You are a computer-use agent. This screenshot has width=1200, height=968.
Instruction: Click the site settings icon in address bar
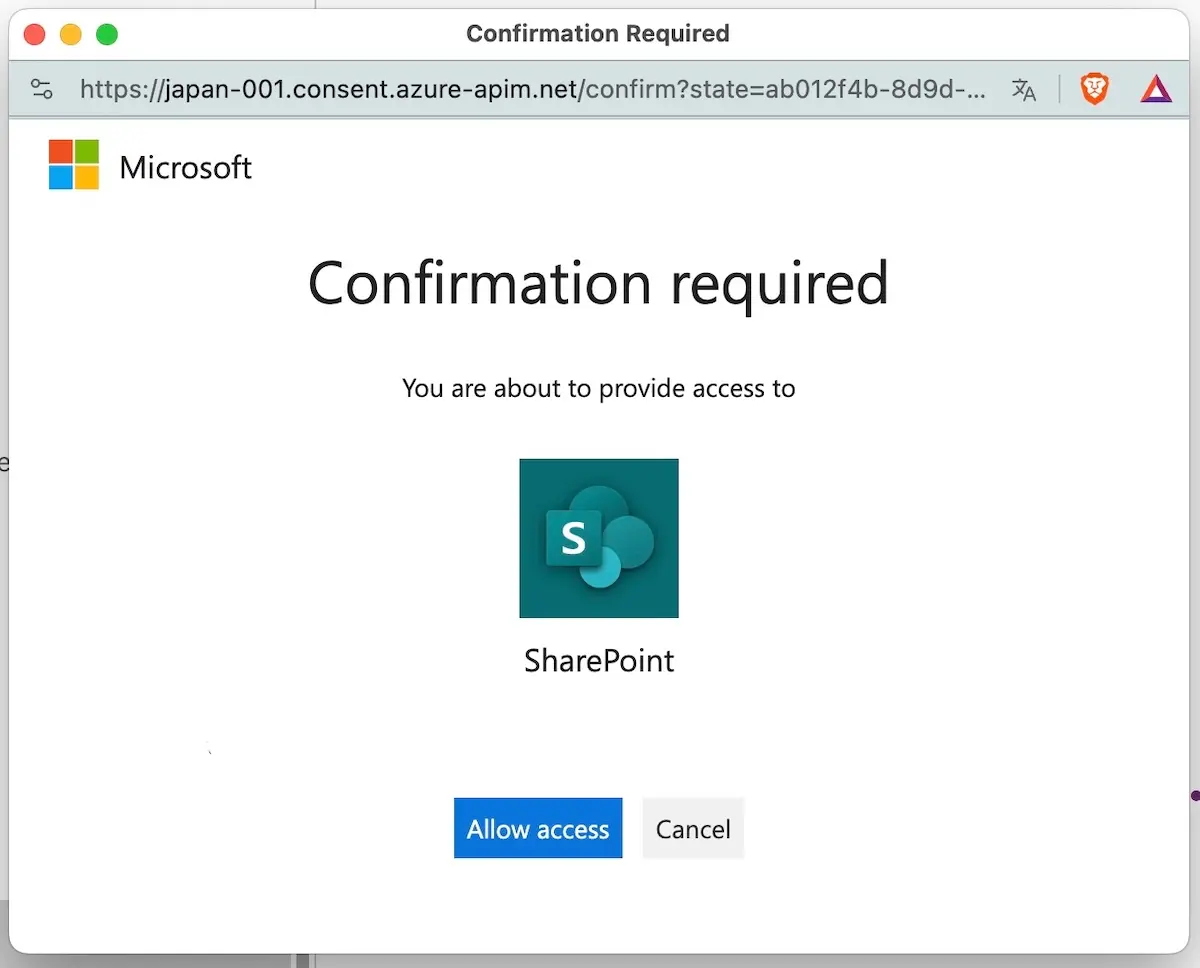[x=42, y=90]
